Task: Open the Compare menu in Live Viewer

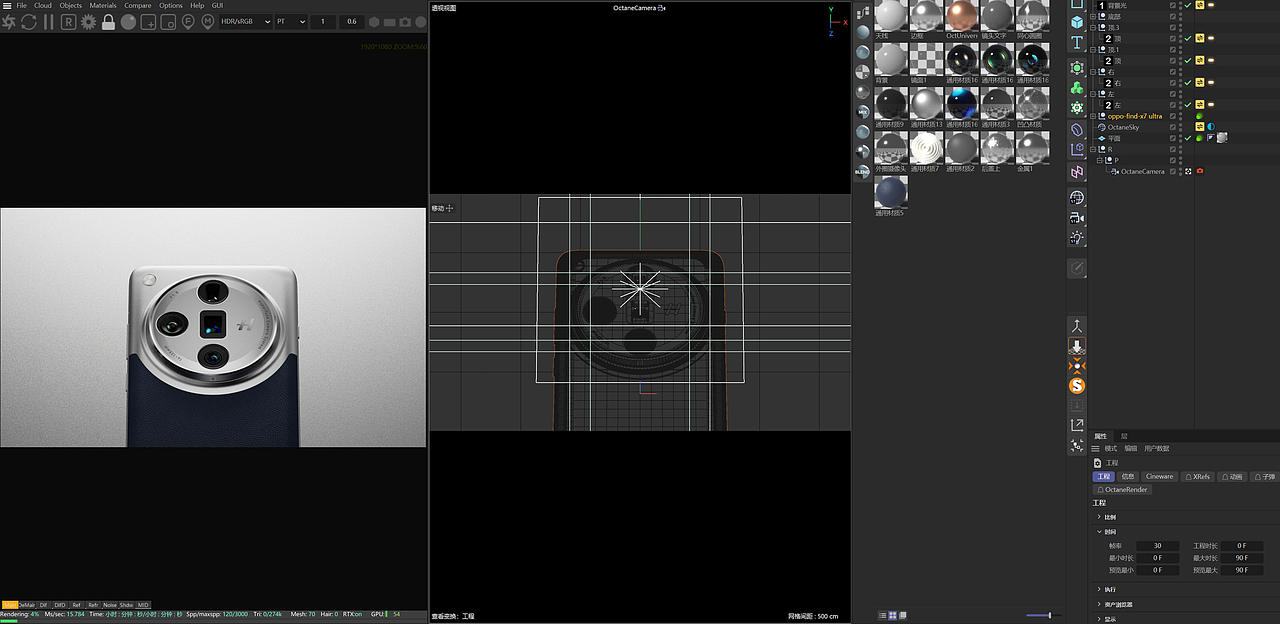Action: [x=138, y=5]
